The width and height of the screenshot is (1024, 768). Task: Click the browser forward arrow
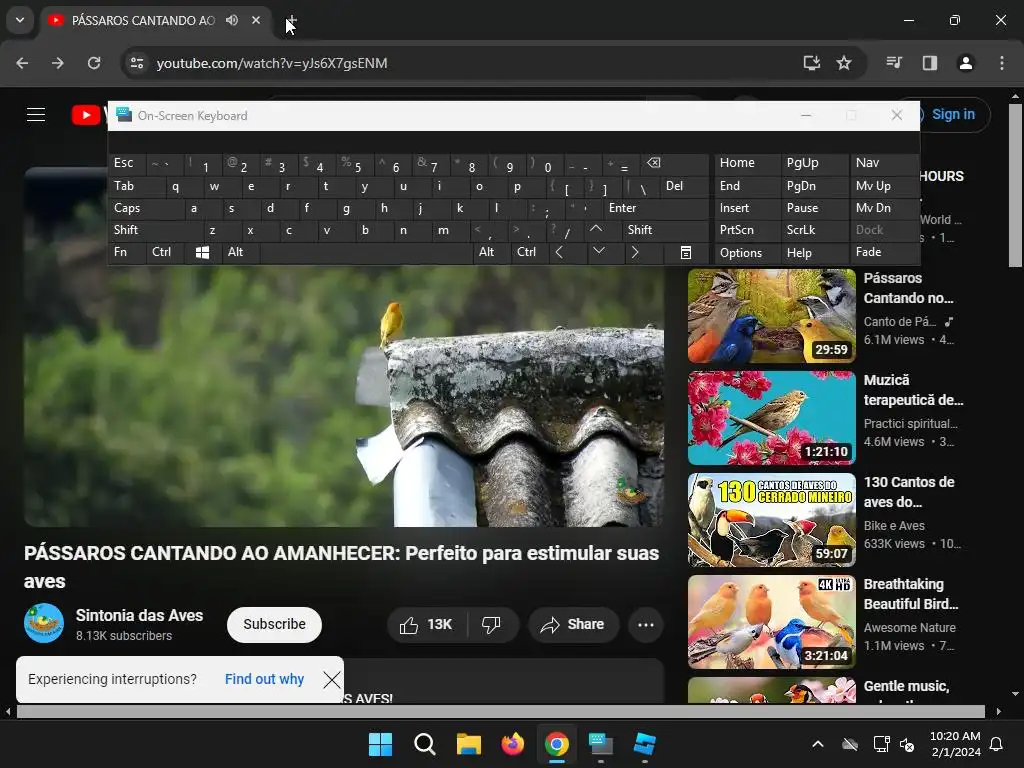58,63
